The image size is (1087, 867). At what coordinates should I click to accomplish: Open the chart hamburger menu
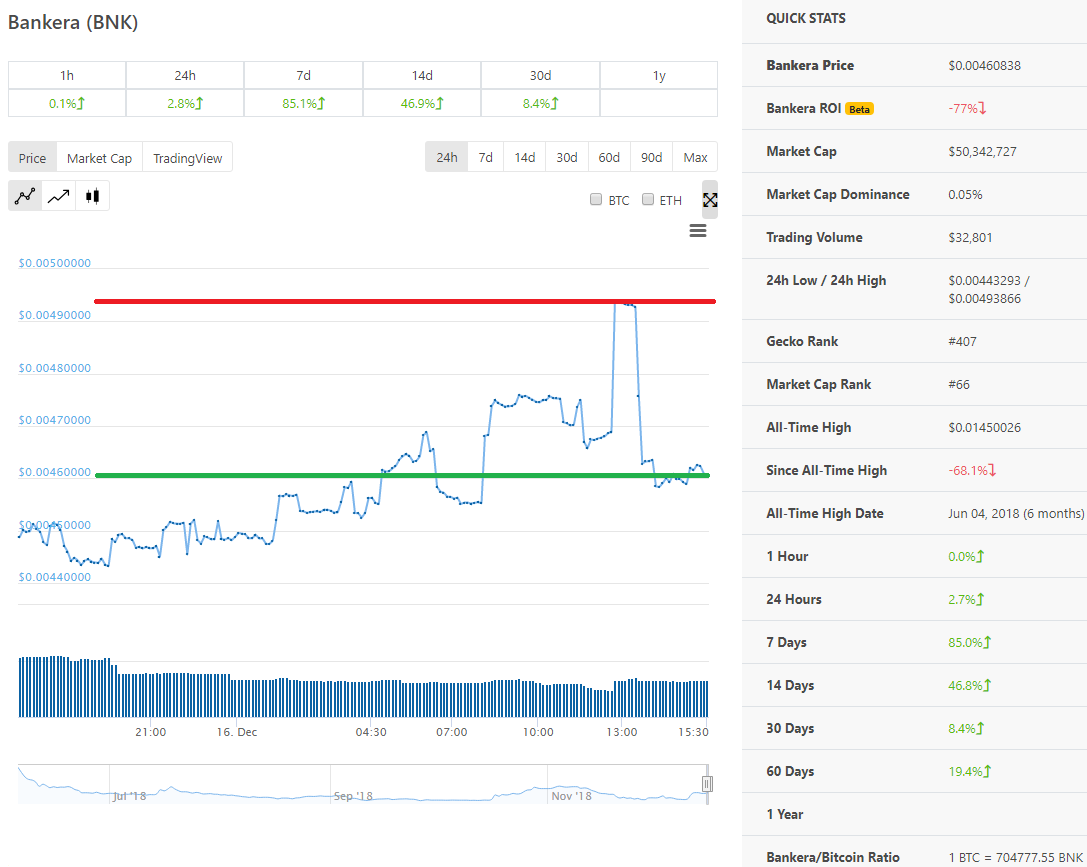[698, 231]
